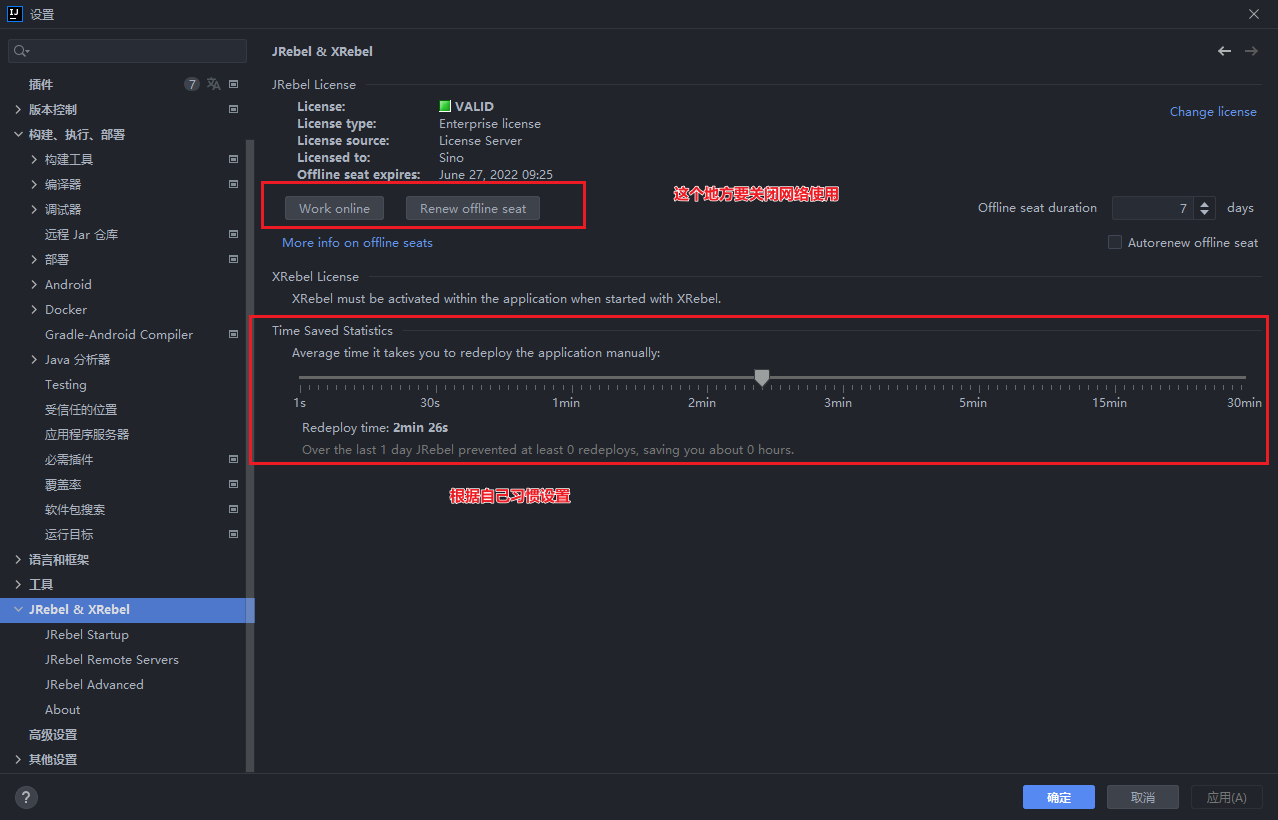Click the project-level icon beside 编译器
The height and width of the screenshot is (820, 1278).
tap(233, 184)
